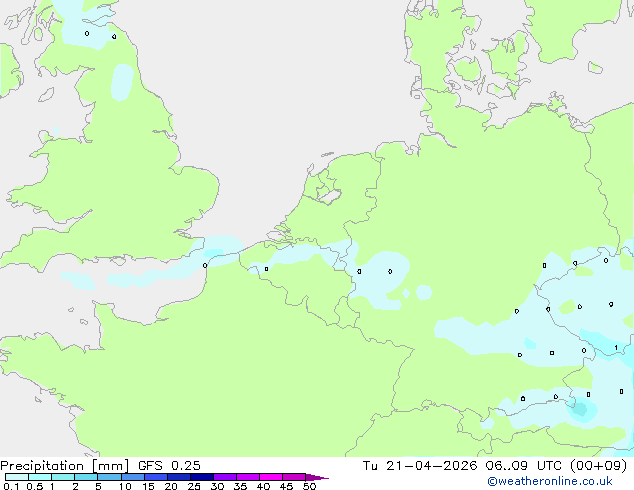Click the legend swatch between 35 and 40
634x490 pixels.
pos(248,477)
